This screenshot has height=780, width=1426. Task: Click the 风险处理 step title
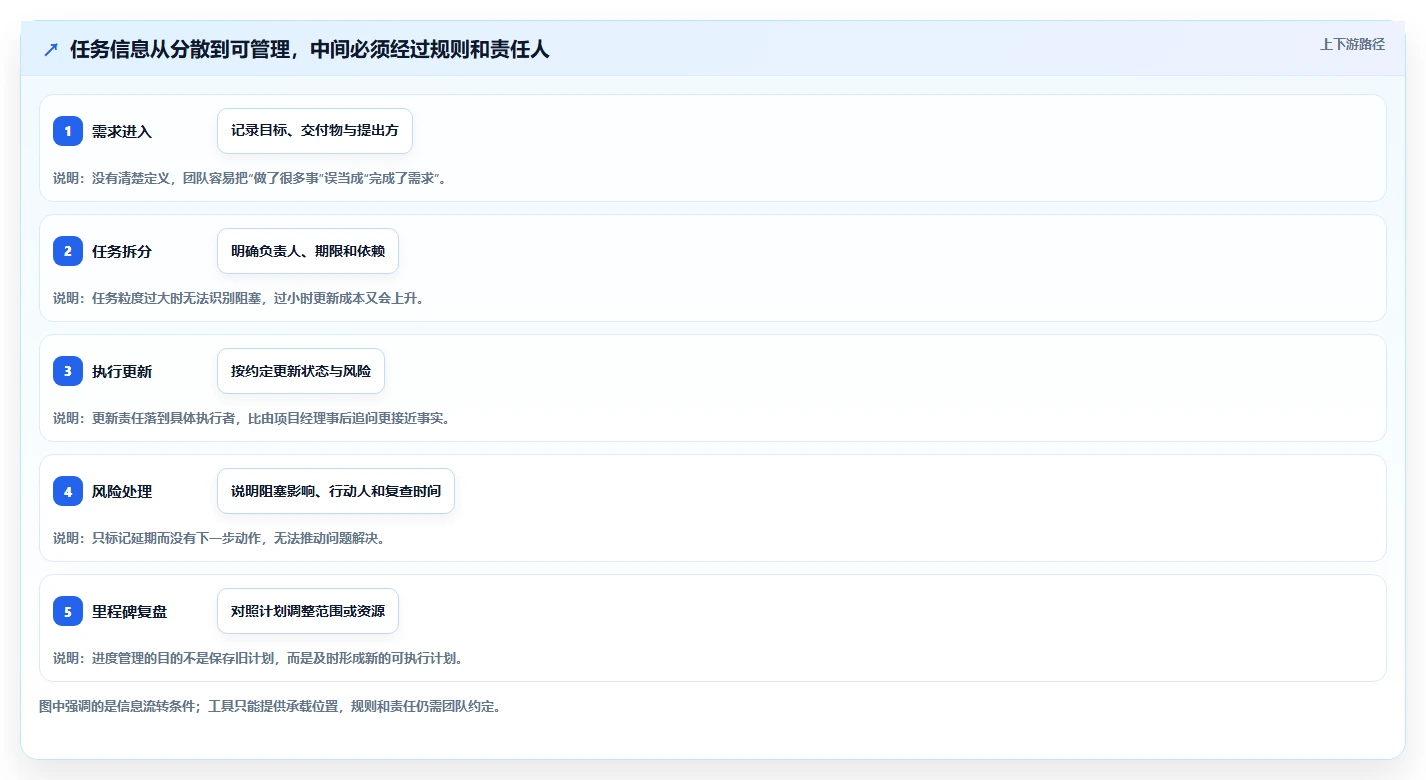(x=122, y=491)
